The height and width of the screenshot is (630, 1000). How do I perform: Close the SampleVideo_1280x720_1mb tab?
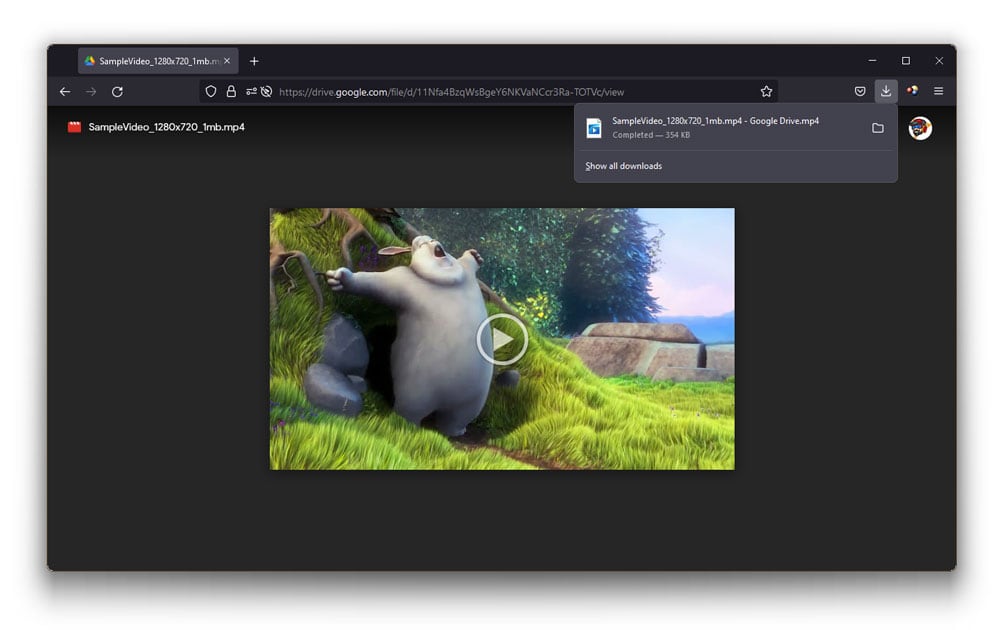[x=227, y=61]
